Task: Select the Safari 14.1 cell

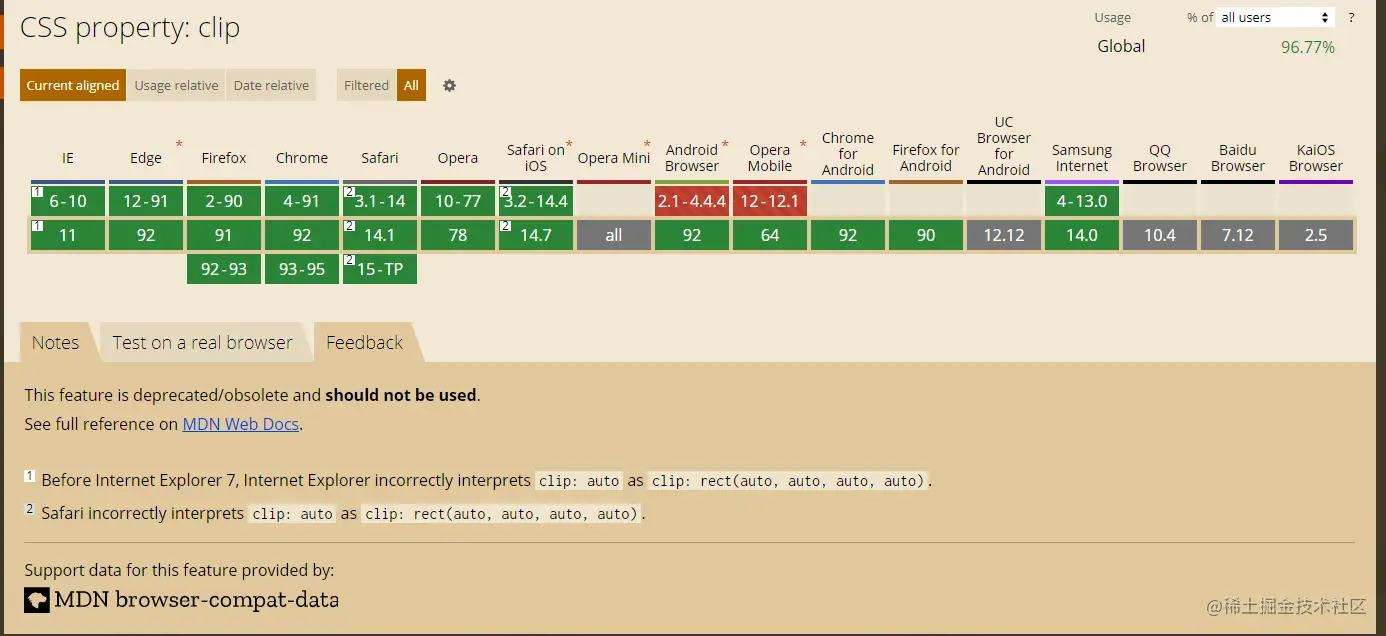Action: coord(380,235)
